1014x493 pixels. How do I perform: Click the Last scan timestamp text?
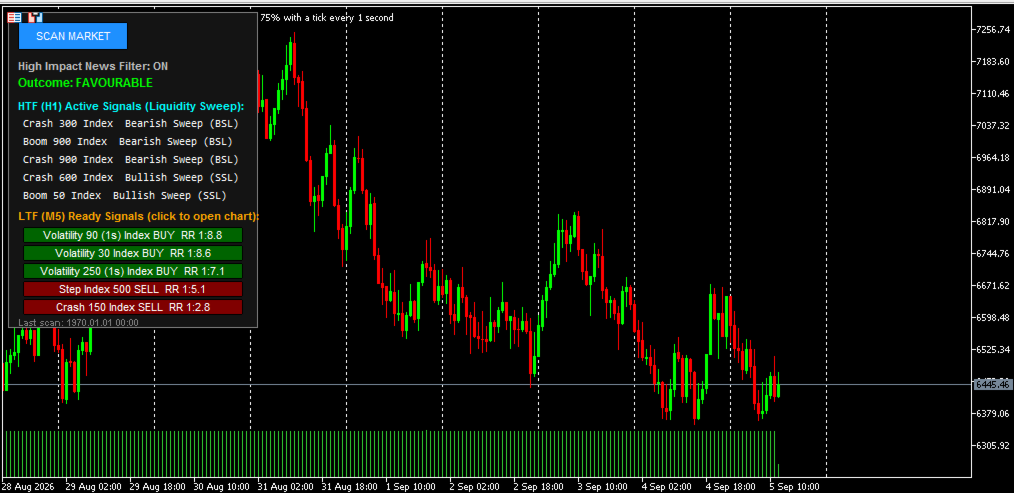coord(78,322)
